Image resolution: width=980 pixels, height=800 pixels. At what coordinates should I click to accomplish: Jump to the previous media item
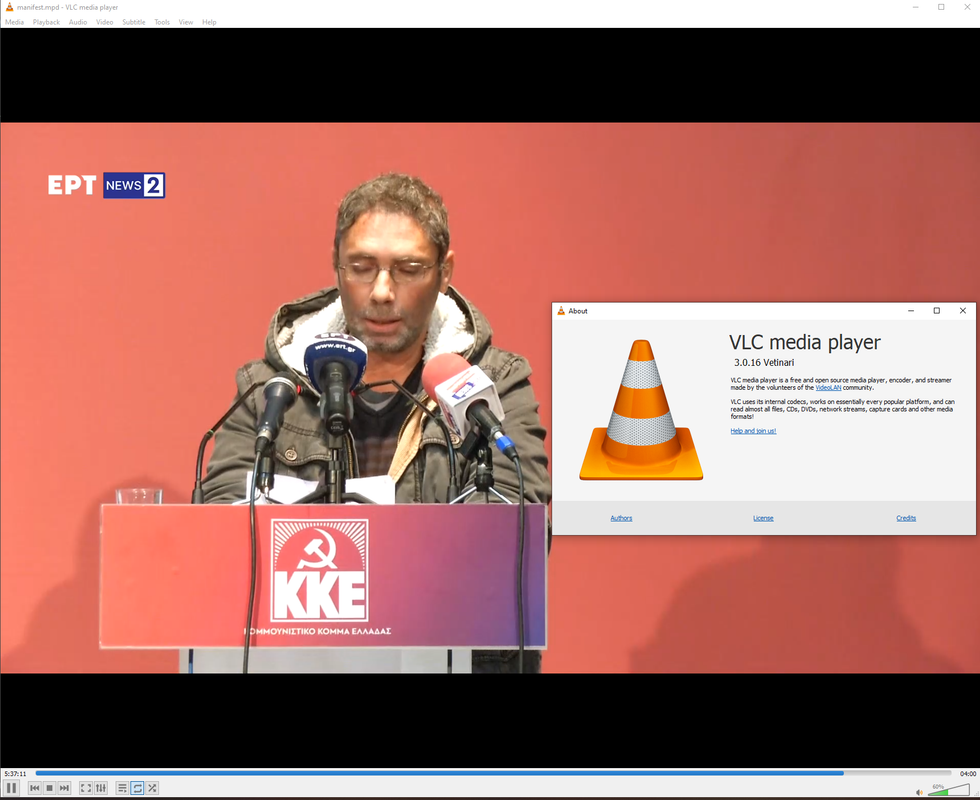35,788
